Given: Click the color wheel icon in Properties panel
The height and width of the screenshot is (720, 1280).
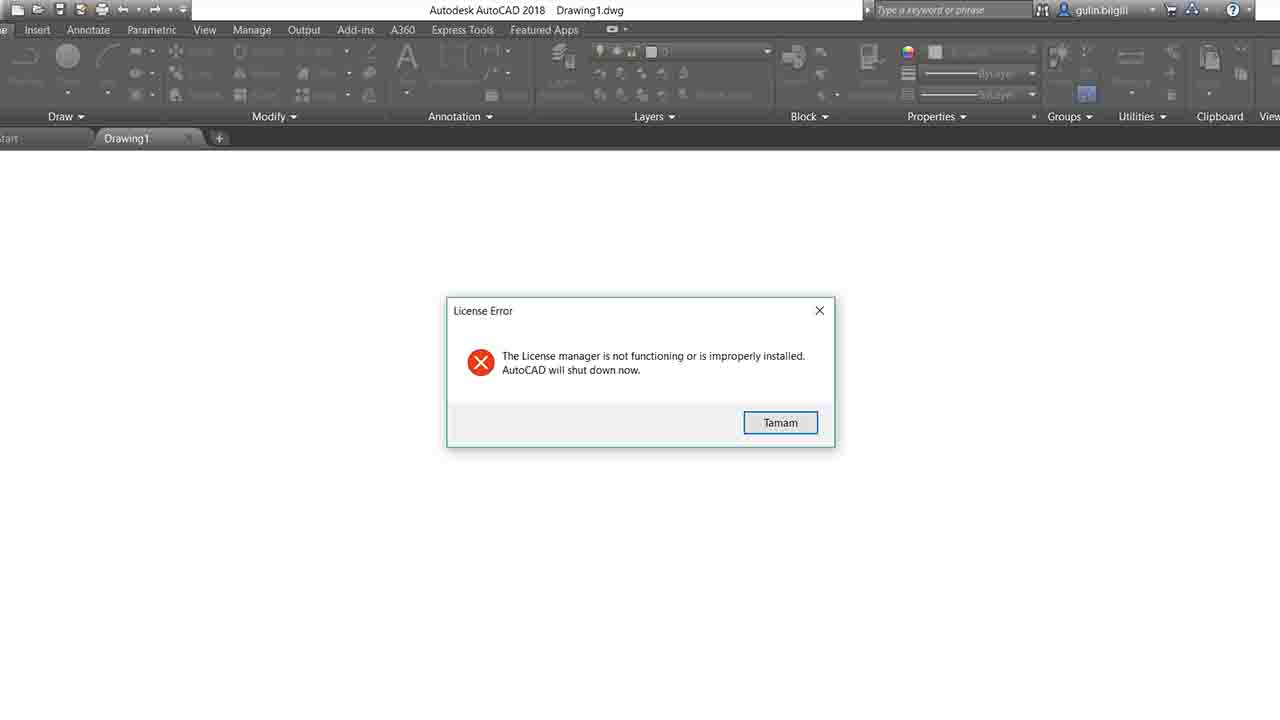Looking at the screenshot, I should tap(908, 52).
